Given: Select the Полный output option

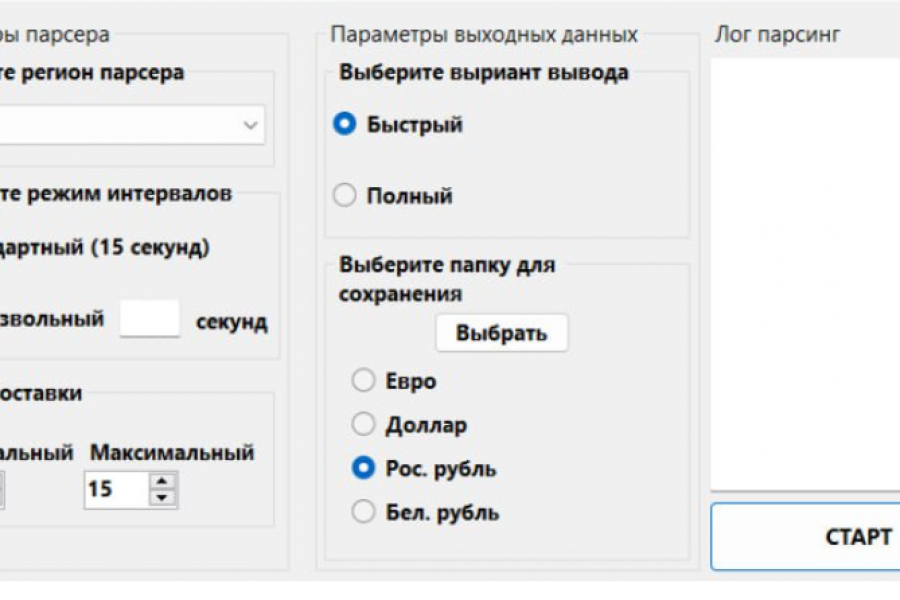Looking at the screenshot, I should (345, 196).
